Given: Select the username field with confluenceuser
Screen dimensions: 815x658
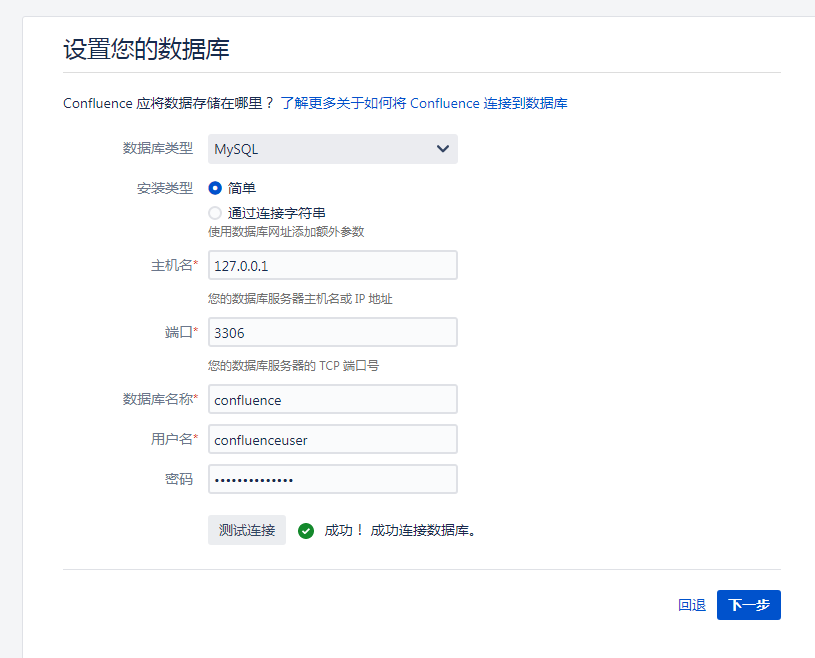Looking at the screenshot, I should (x=332, y=439).
